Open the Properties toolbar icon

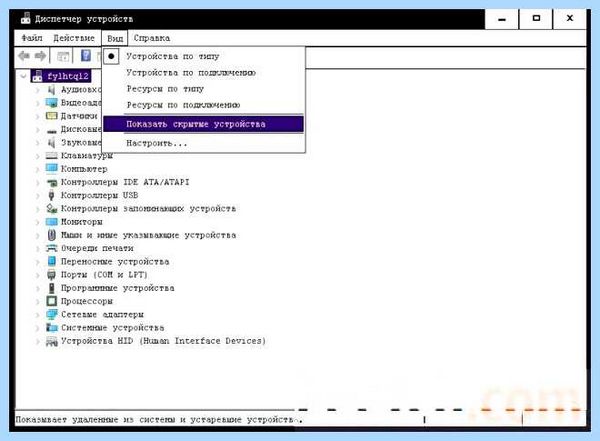[63, 57]
